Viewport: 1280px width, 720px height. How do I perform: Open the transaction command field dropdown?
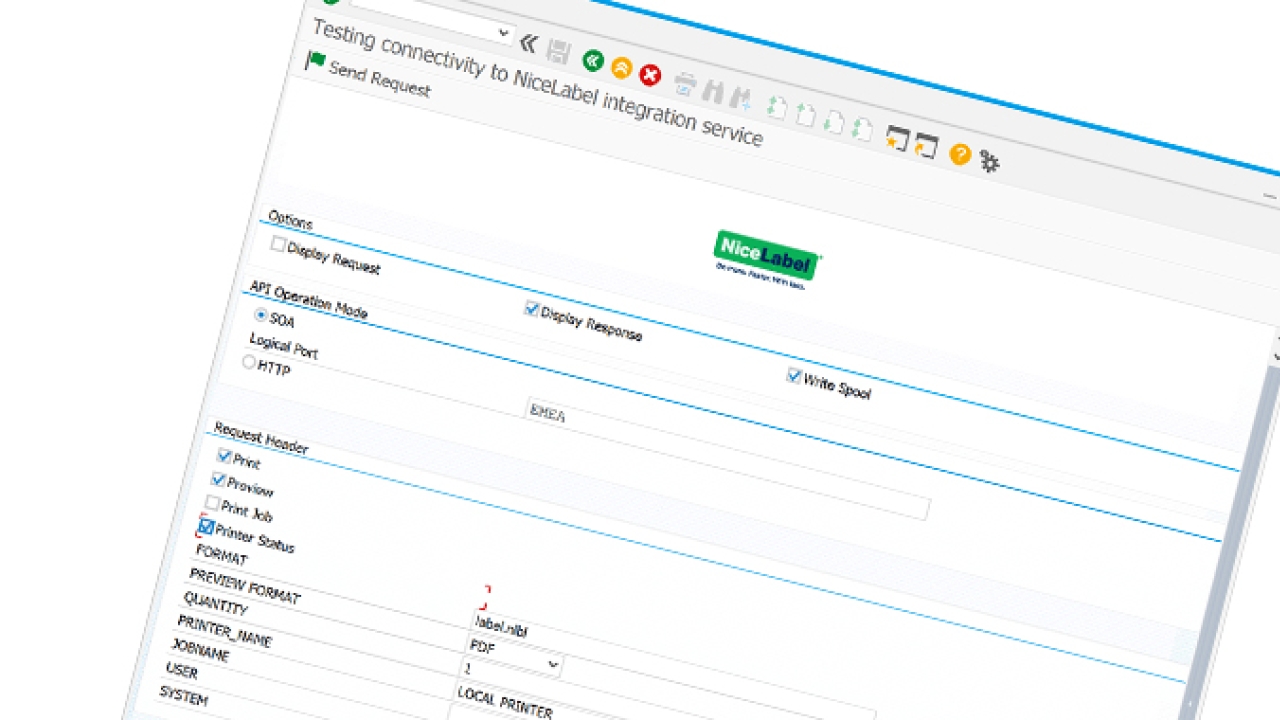pos(503,33)
